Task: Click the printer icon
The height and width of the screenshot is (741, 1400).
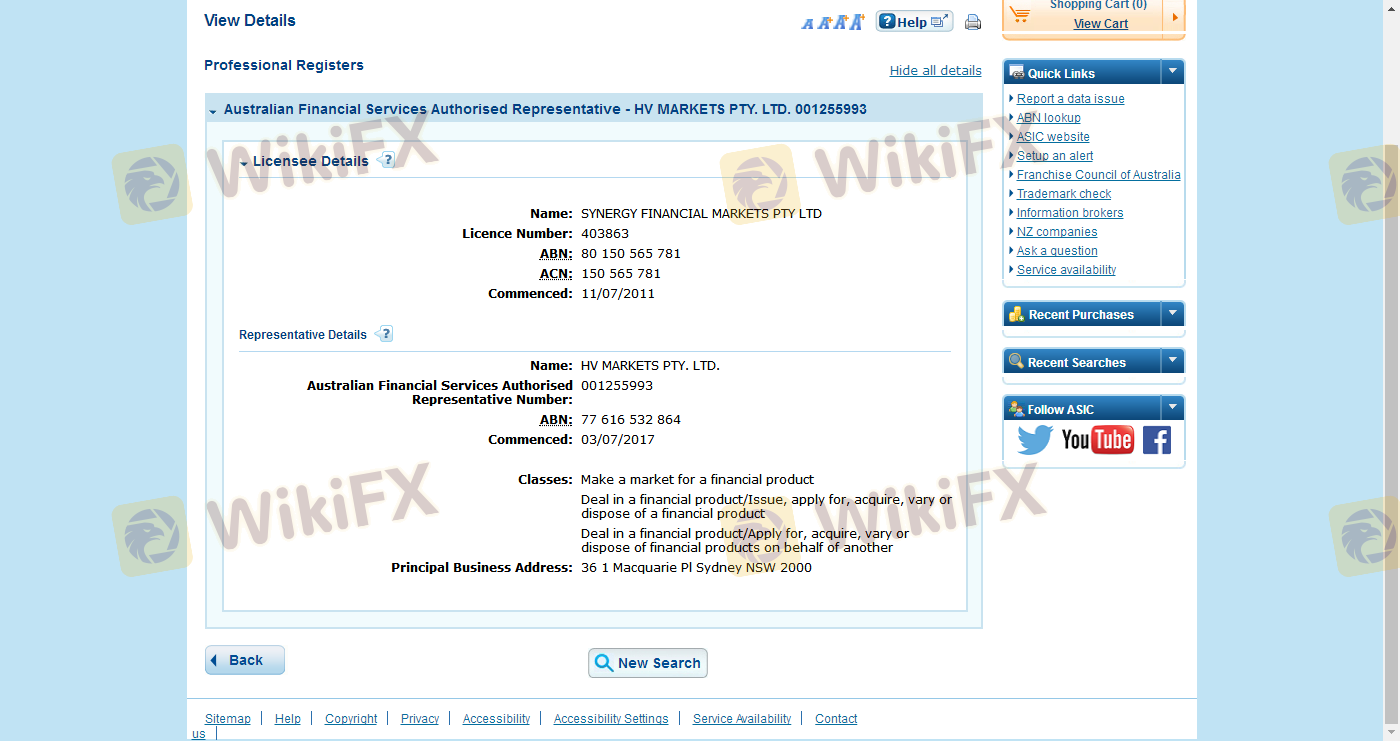Action: (x=972, y=22)
